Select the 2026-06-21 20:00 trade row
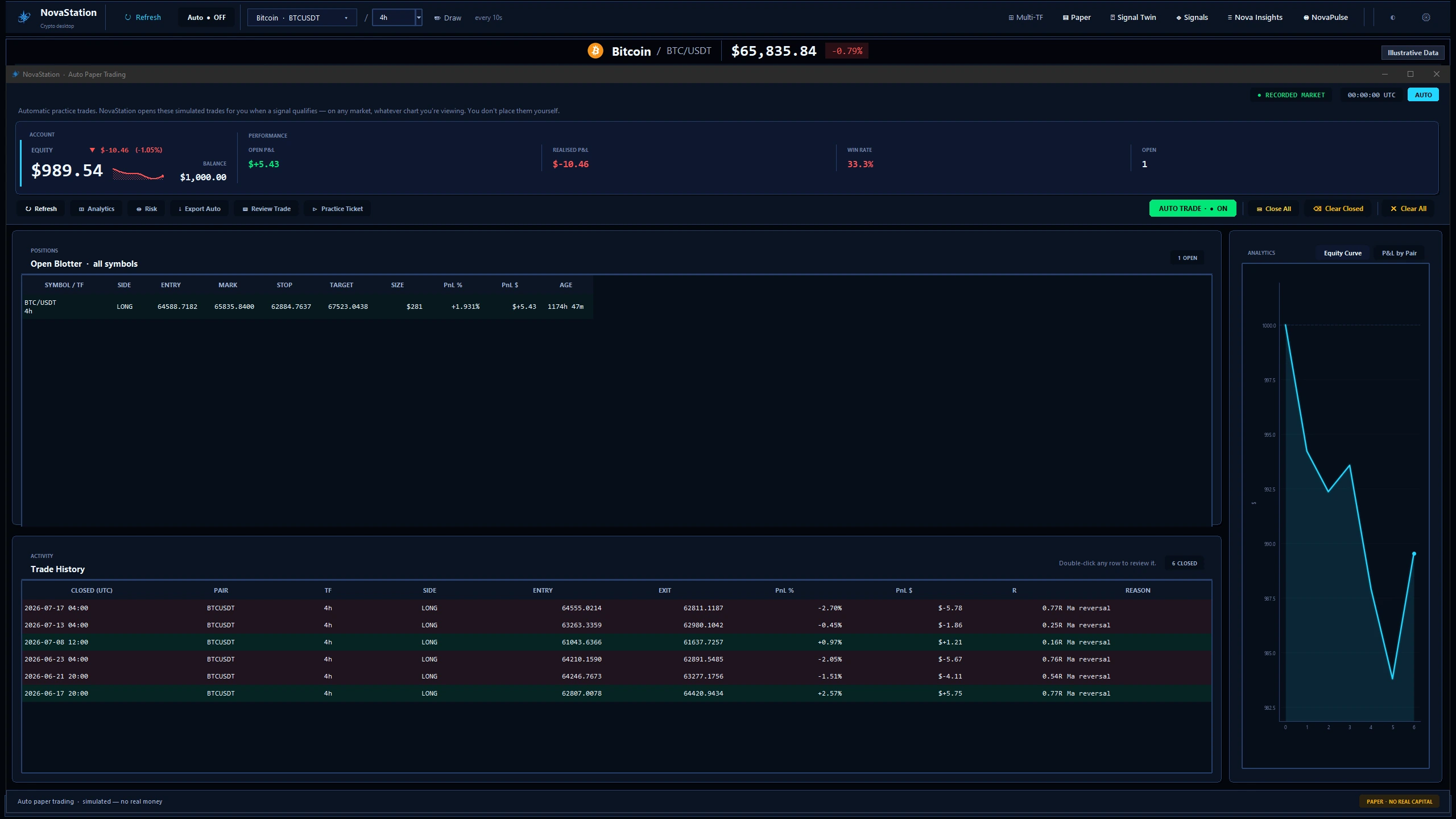 tap(617, 676)
